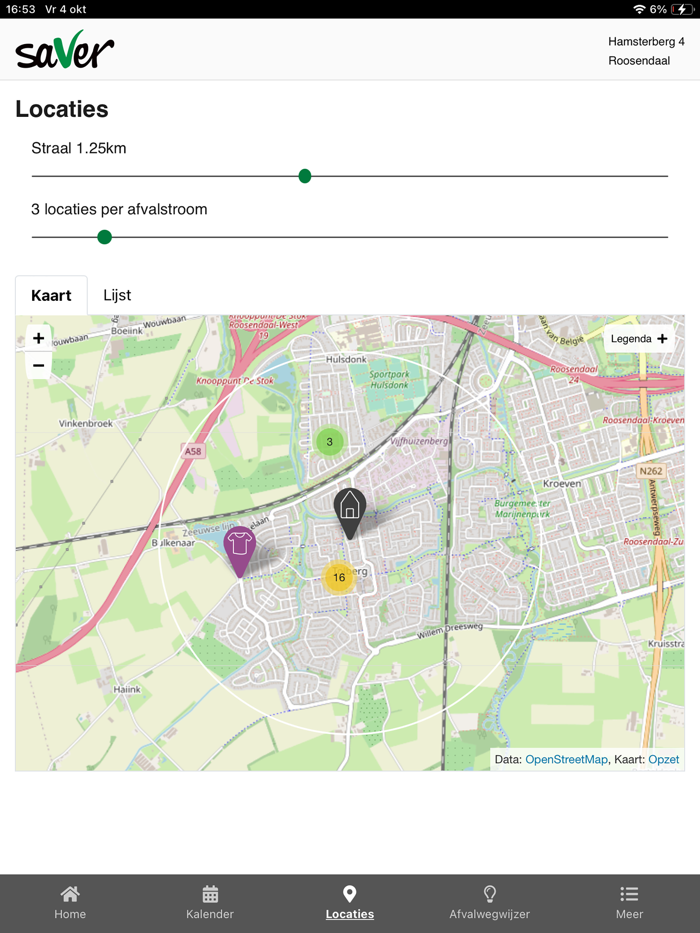Open Kalender in bottom navigation
The width and height of the screenshot is (700, 933).
[x=210, y=903]
